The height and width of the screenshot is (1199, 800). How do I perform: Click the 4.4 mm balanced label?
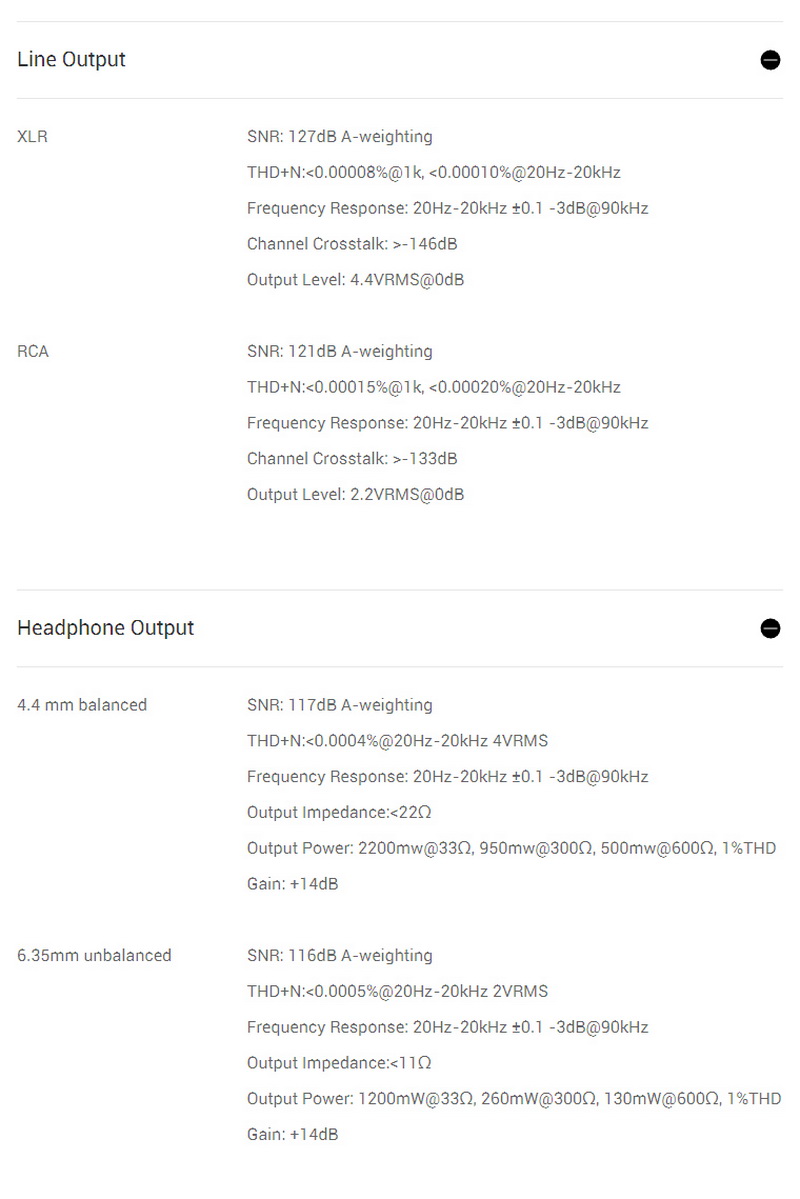(82, 705)
